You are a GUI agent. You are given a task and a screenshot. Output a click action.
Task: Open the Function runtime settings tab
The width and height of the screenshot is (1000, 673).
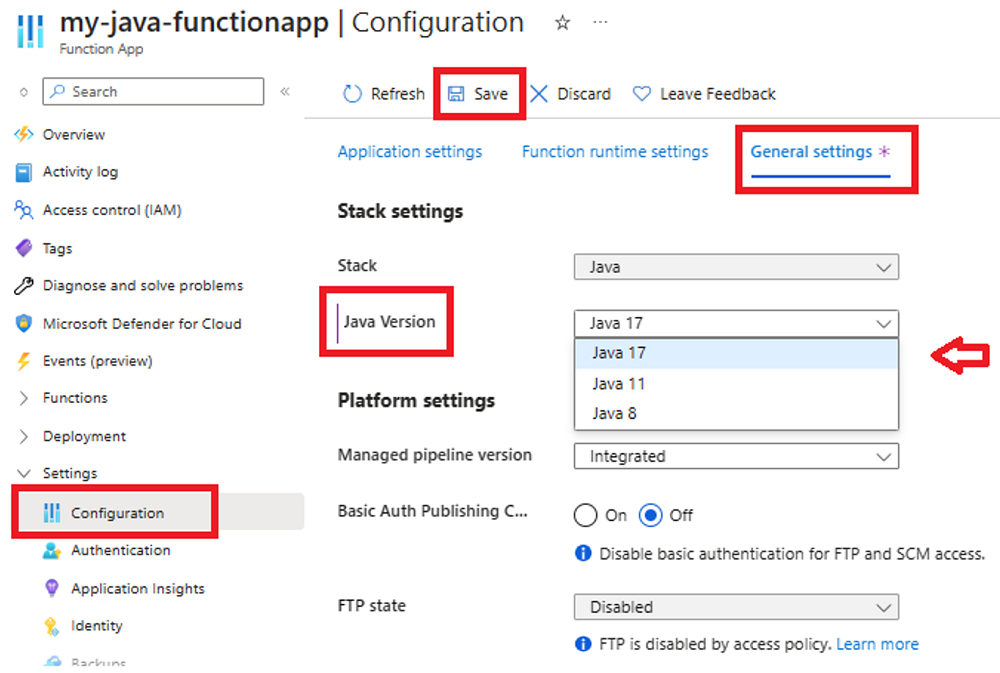tap(615, 152)
